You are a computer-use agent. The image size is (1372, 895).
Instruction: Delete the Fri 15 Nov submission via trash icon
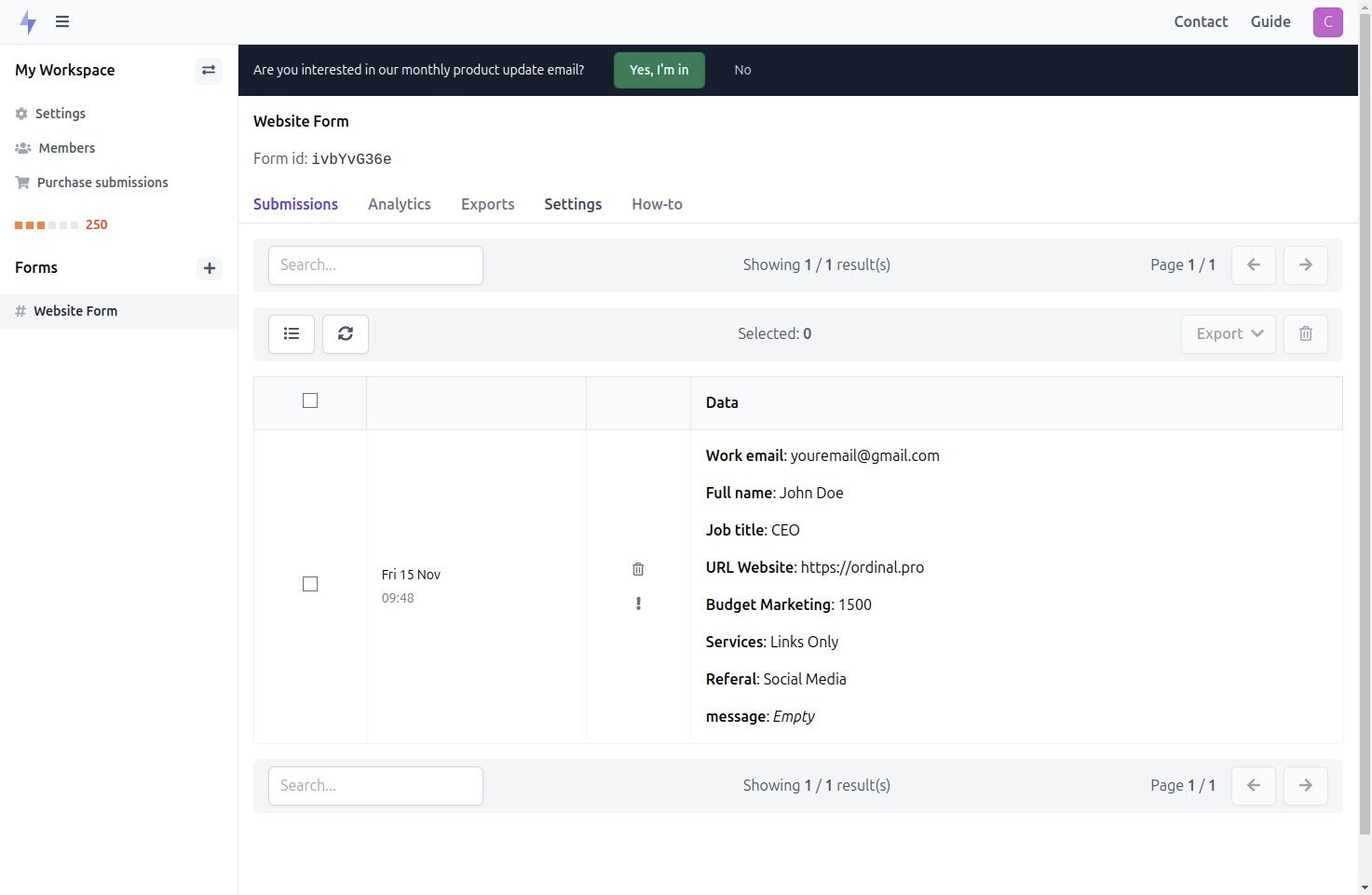638,568
